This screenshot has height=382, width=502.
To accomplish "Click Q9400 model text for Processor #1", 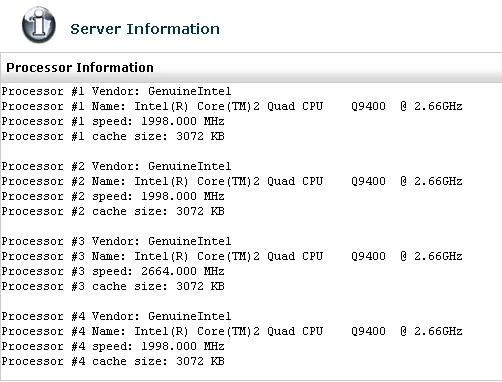I will (368, 106).
